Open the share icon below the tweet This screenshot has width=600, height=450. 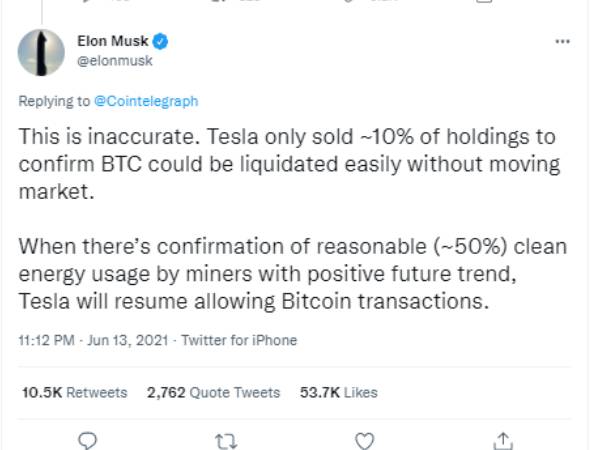(x=505, y=440)
